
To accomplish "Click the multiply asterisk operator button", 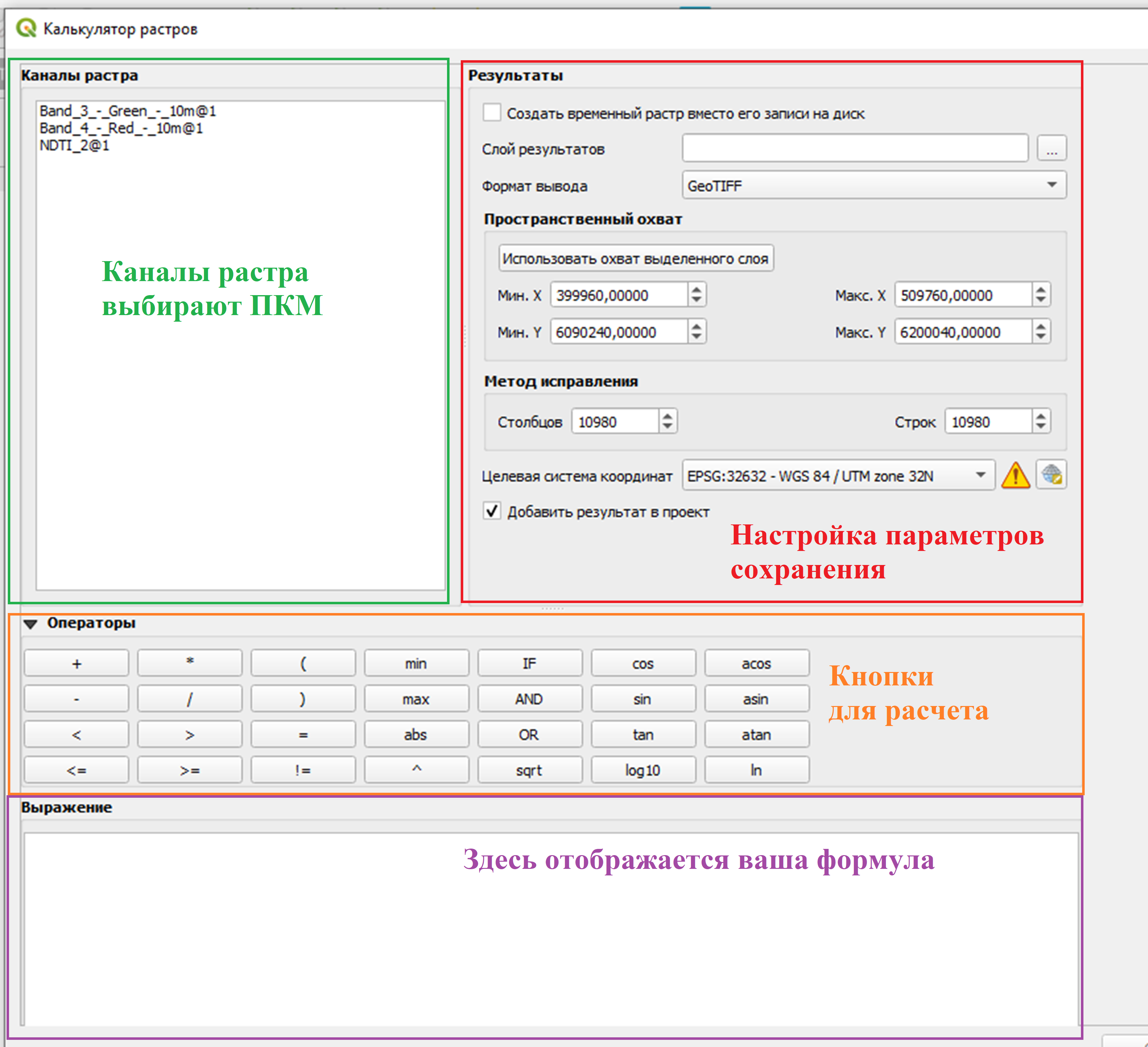I will (x=190, y=663).
